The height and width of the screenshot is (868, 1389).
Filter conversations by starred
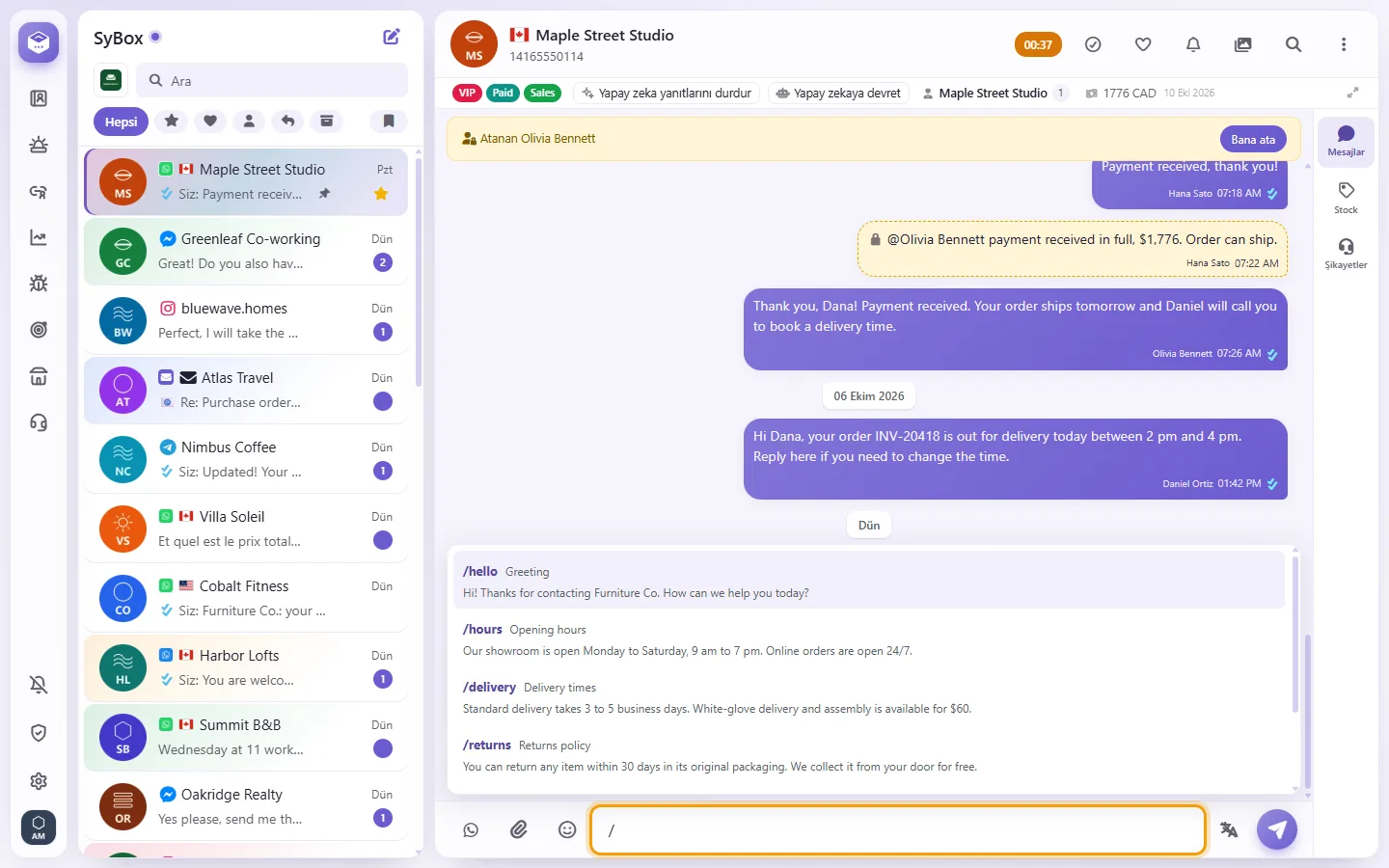pyautogui.click(x=172, y=121)
